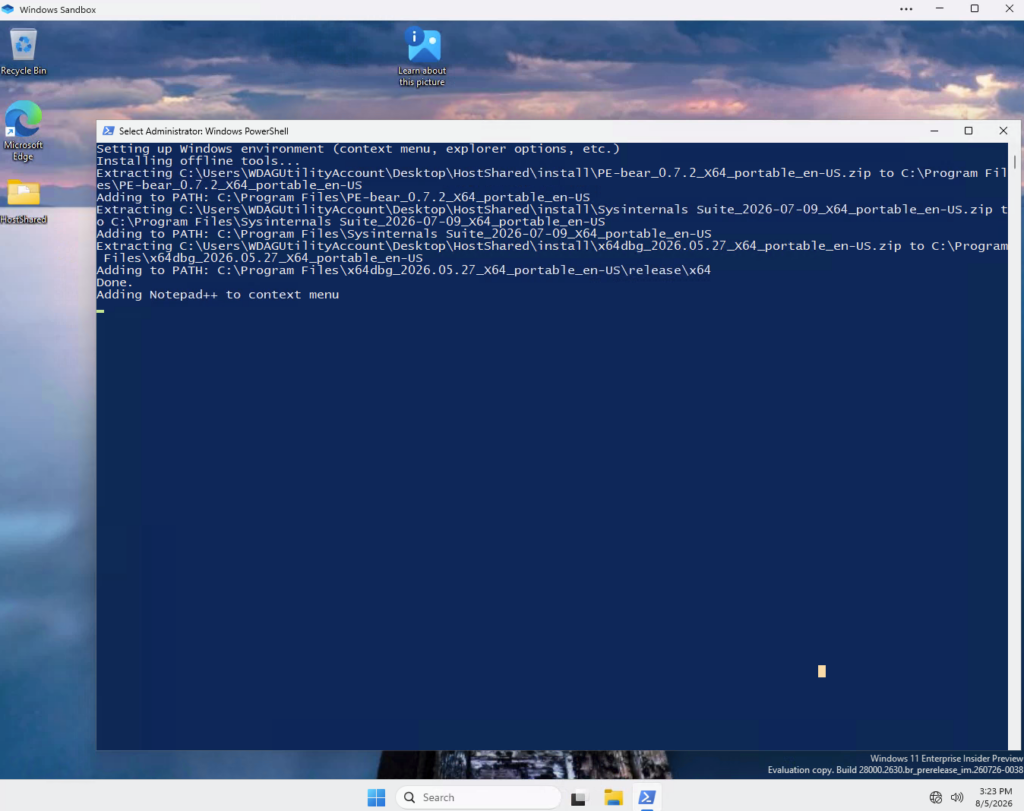Open Task View in the taskbar
Viewport: 1024px width, 811px height.
point(578,798)
